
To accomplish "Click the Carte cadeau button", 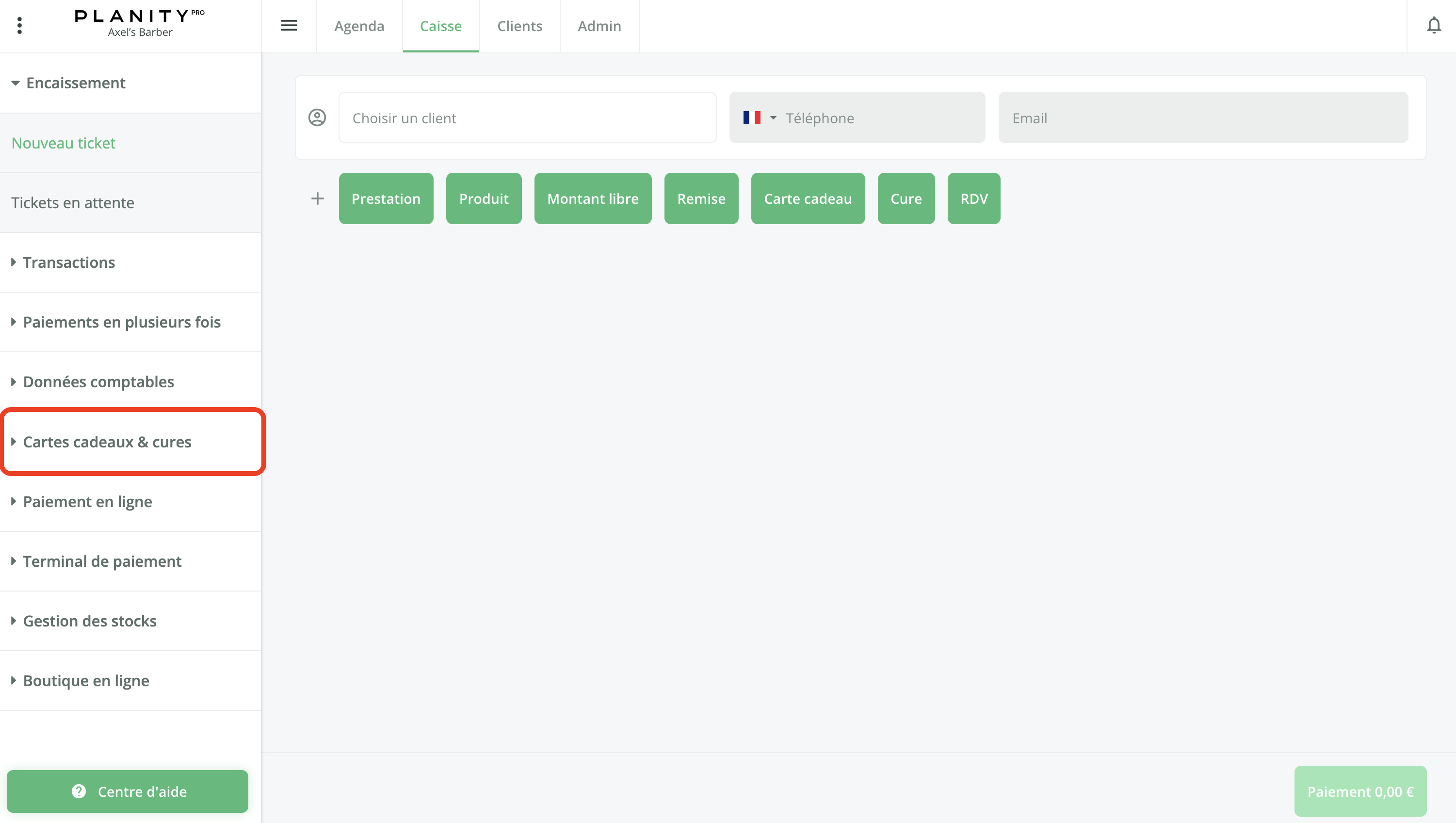I will (808, 198).
